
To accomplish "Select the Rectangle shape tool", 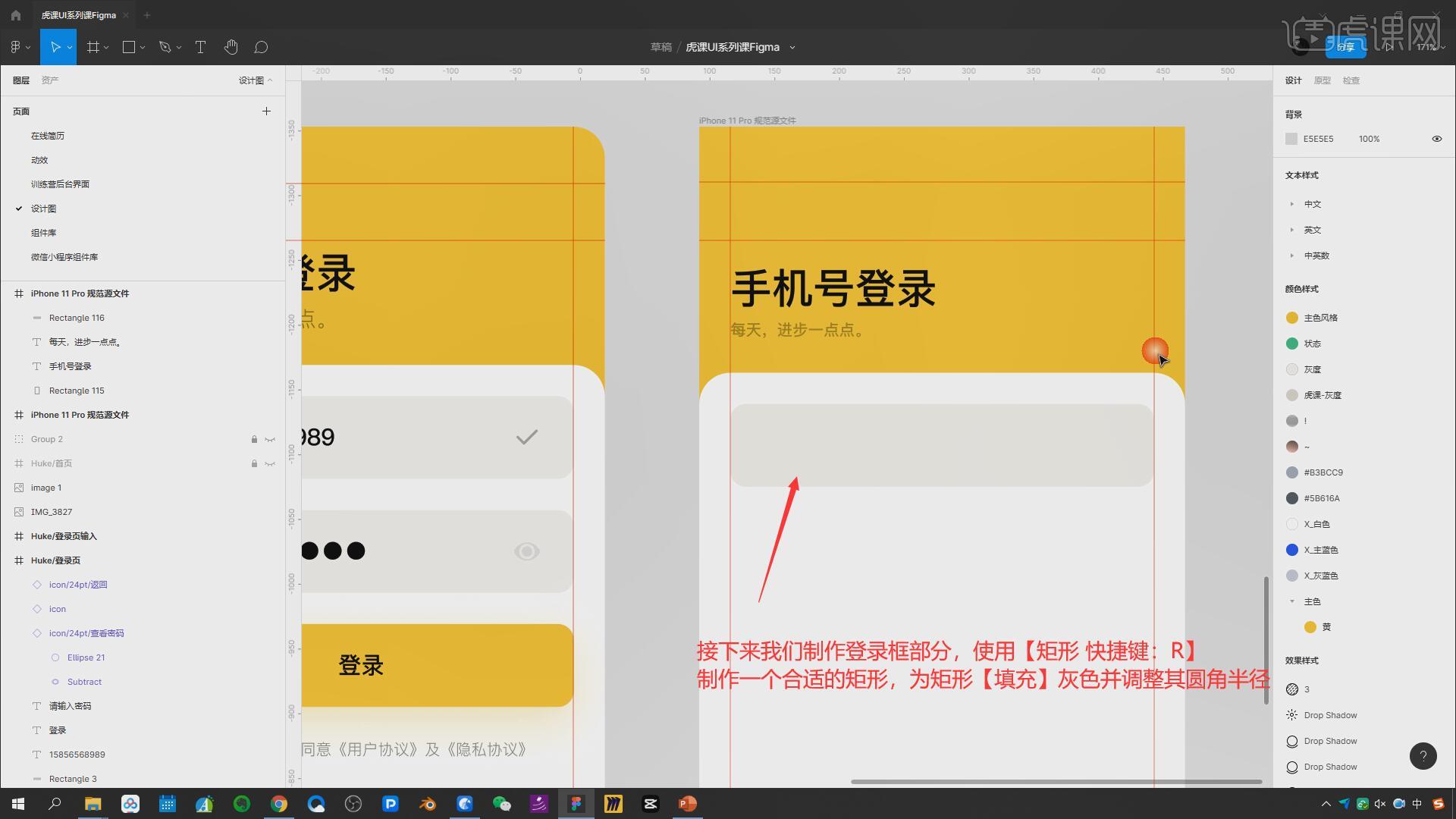I will coord(129,47).
